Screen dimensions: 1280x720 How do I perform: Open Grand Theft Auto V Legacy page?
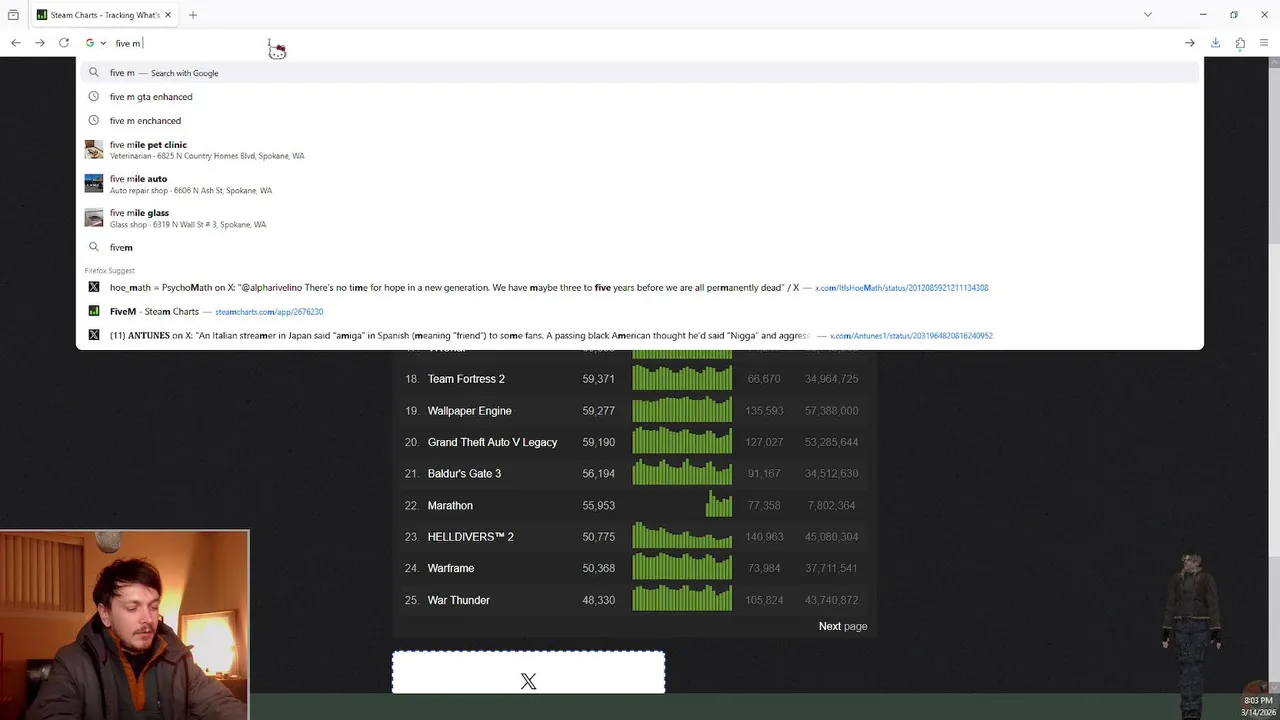pyautogui.click(x=492, y=442)
